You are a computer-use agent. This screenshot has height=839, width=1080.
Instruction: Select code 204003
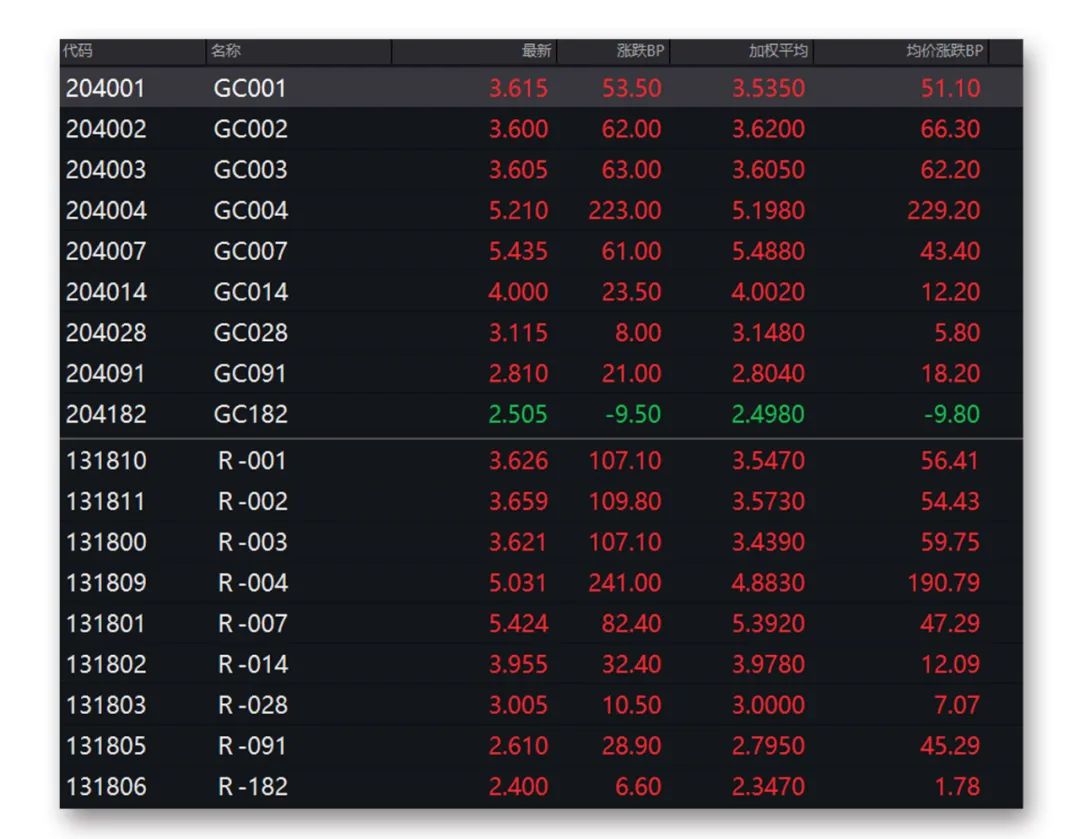coord(105,169)
